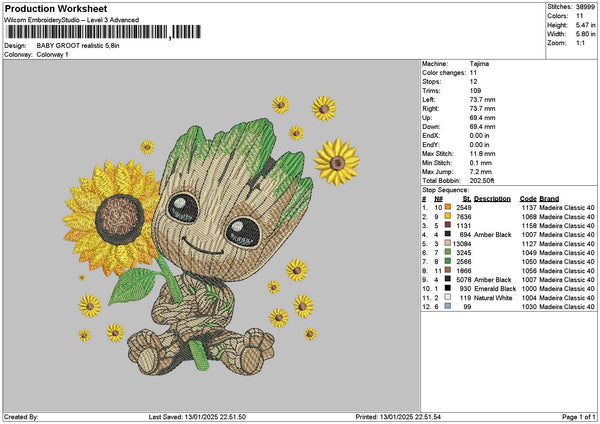Select the tan swatch for code 1056
This screenshot has width=600, height=424.
click(x=448, y=270)
